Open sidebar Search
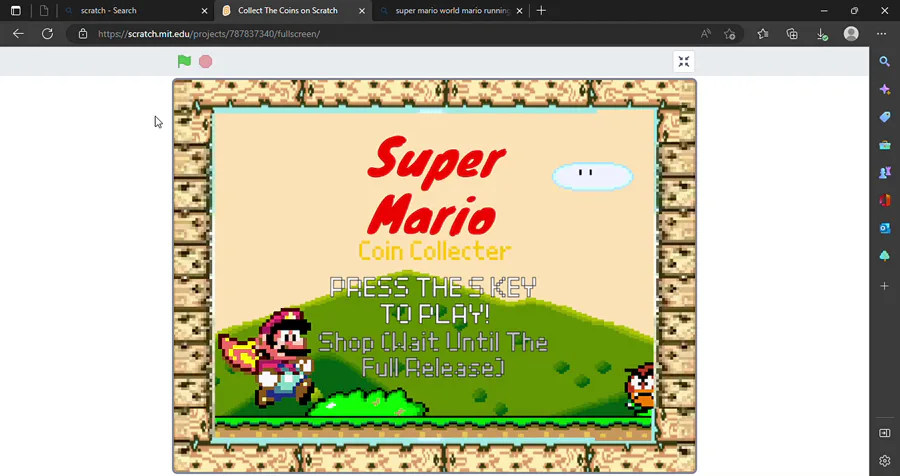The width and height of the screenshot is (900, 476). [x=885, y=61]
